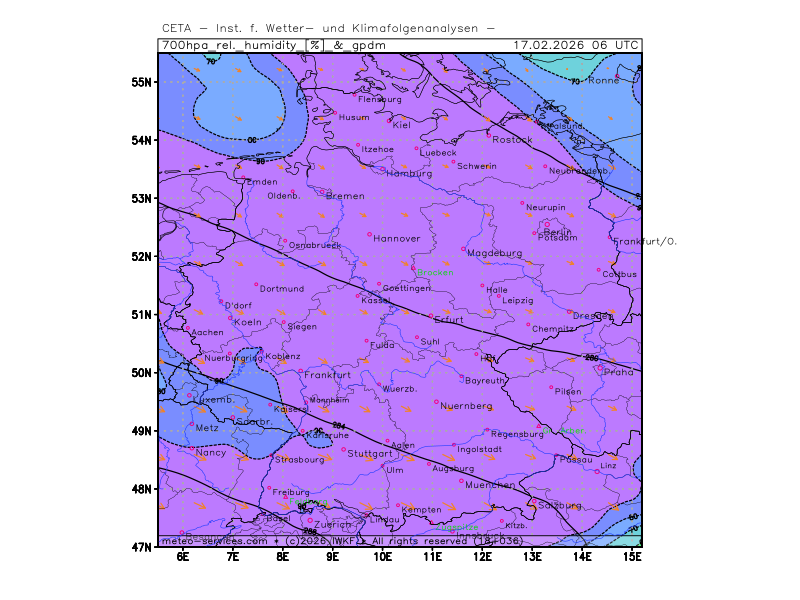Select the Praha city label

pos(619,372)
